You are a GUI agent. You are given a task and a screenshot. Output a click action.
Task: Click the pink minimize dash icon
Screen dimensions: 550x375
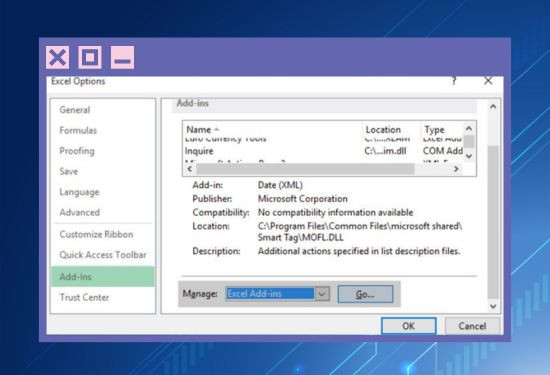[x=122, y=57]
